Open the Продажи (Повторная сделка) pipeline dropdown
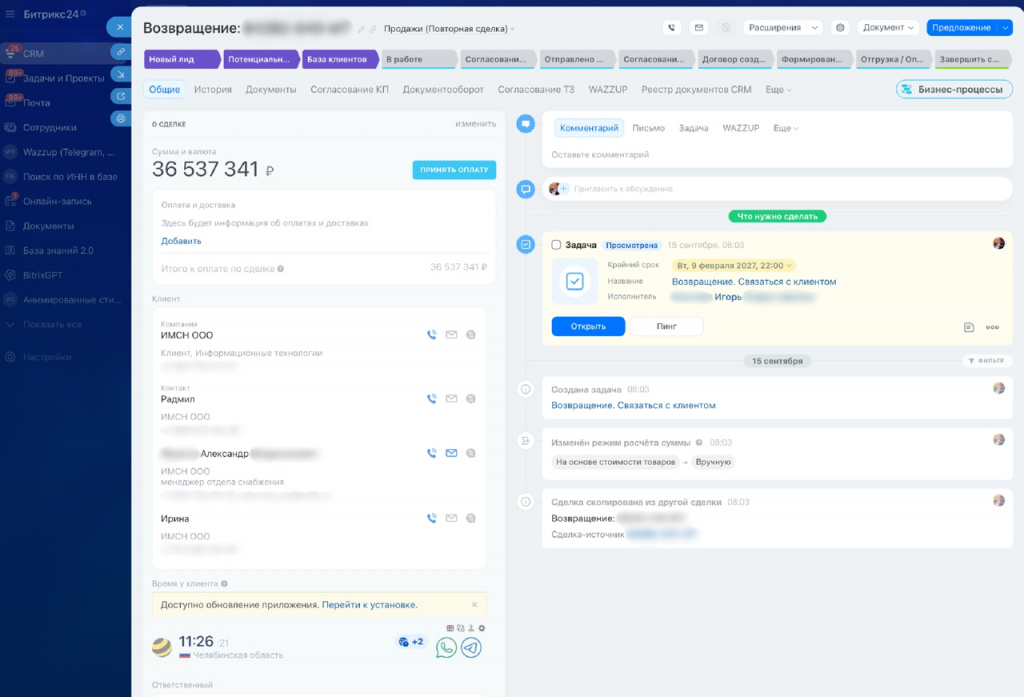Image resolution: width=1024 pixels, height=697 pixels. pyautogui.click(x=449, y=29)
